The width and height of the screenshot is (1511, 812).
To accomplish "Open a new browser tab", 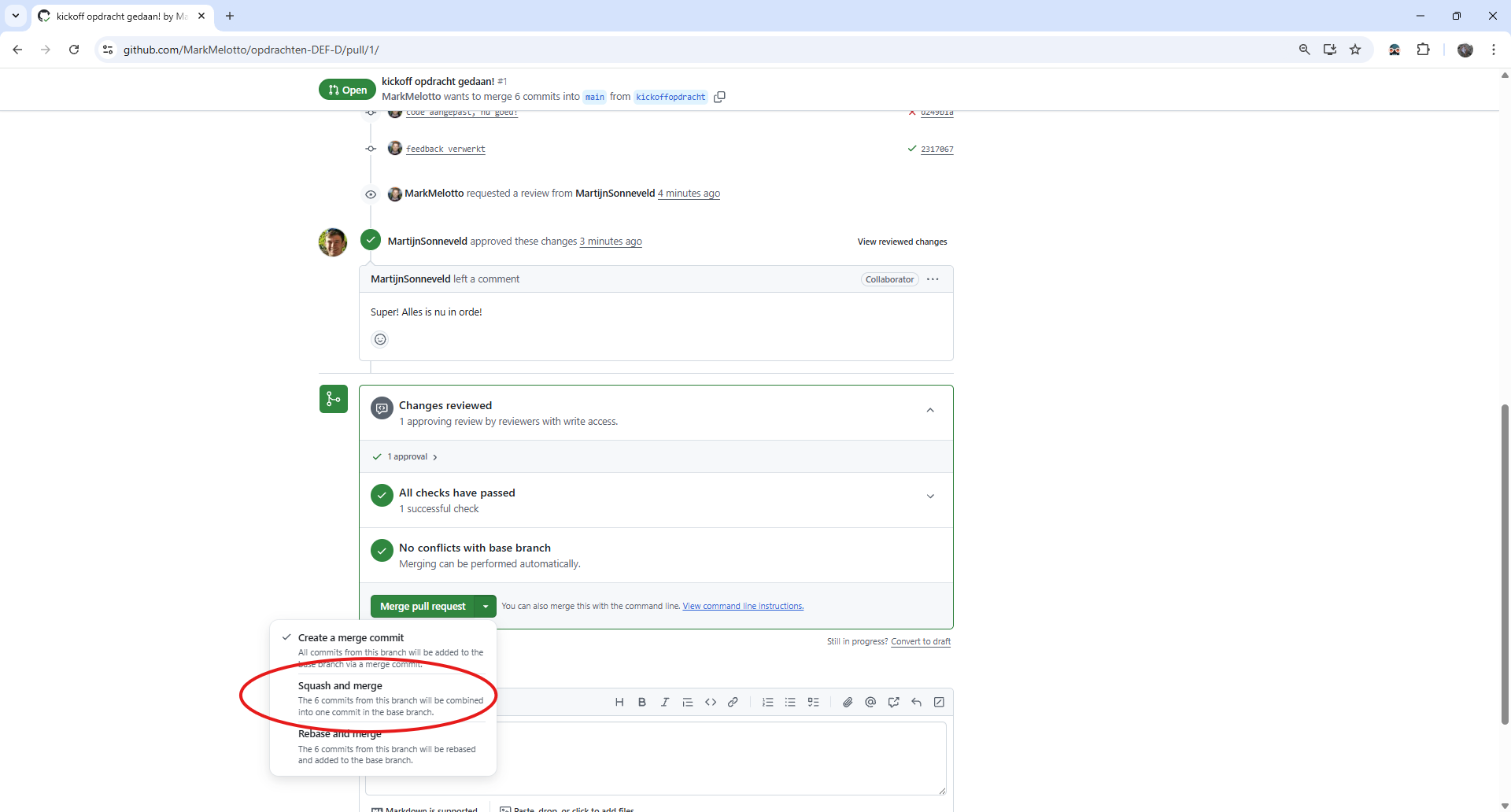I will (x=230, y=16).
